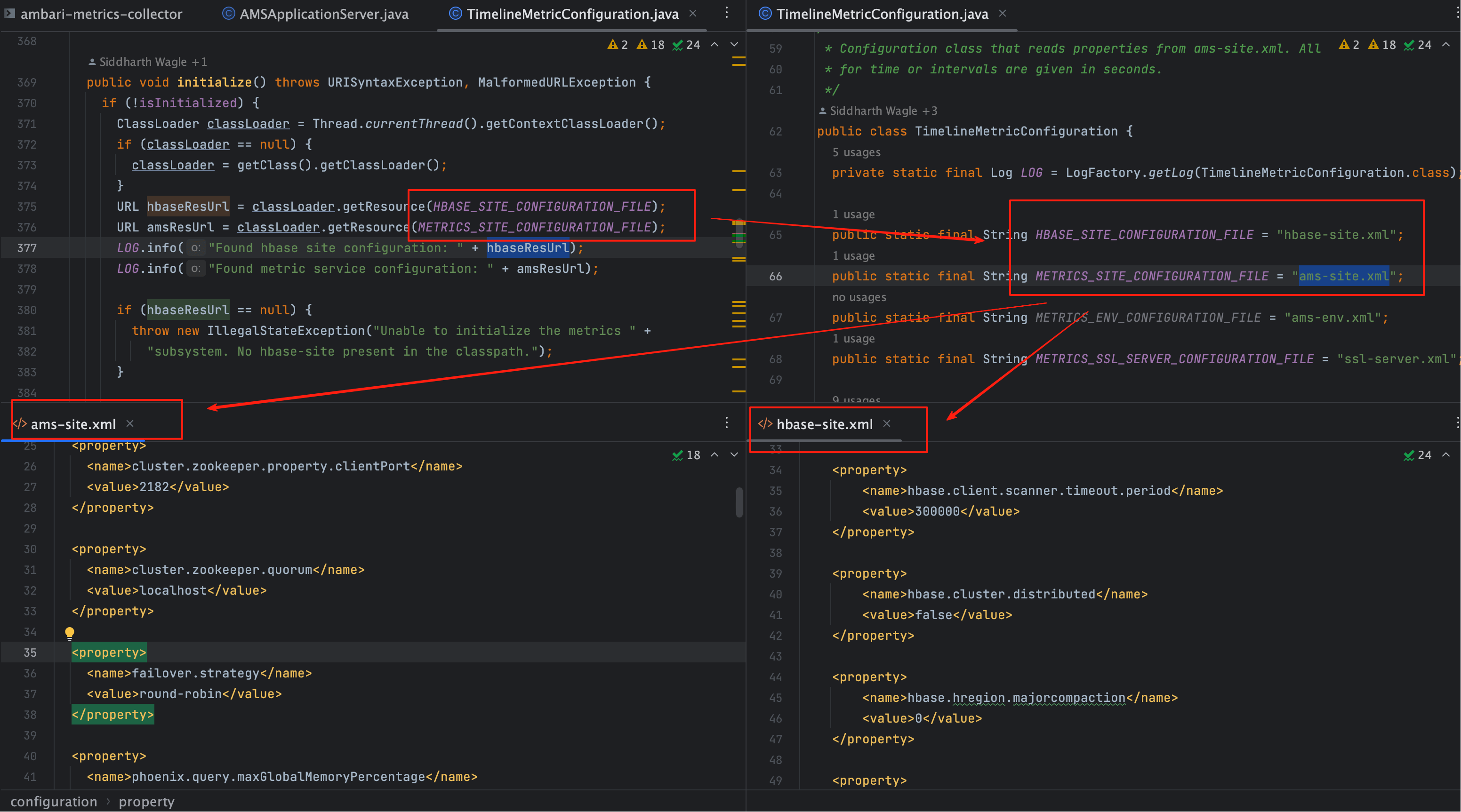1461x812 pixels.
Task: Go to previous problem in the right Java editor
Action: click(1446, 44)
